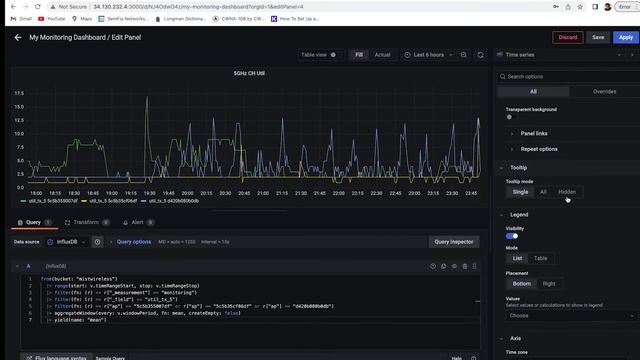Set tooltip mode to All
The height and width of the screenshot is (360, 640).
tap(543, 192)
